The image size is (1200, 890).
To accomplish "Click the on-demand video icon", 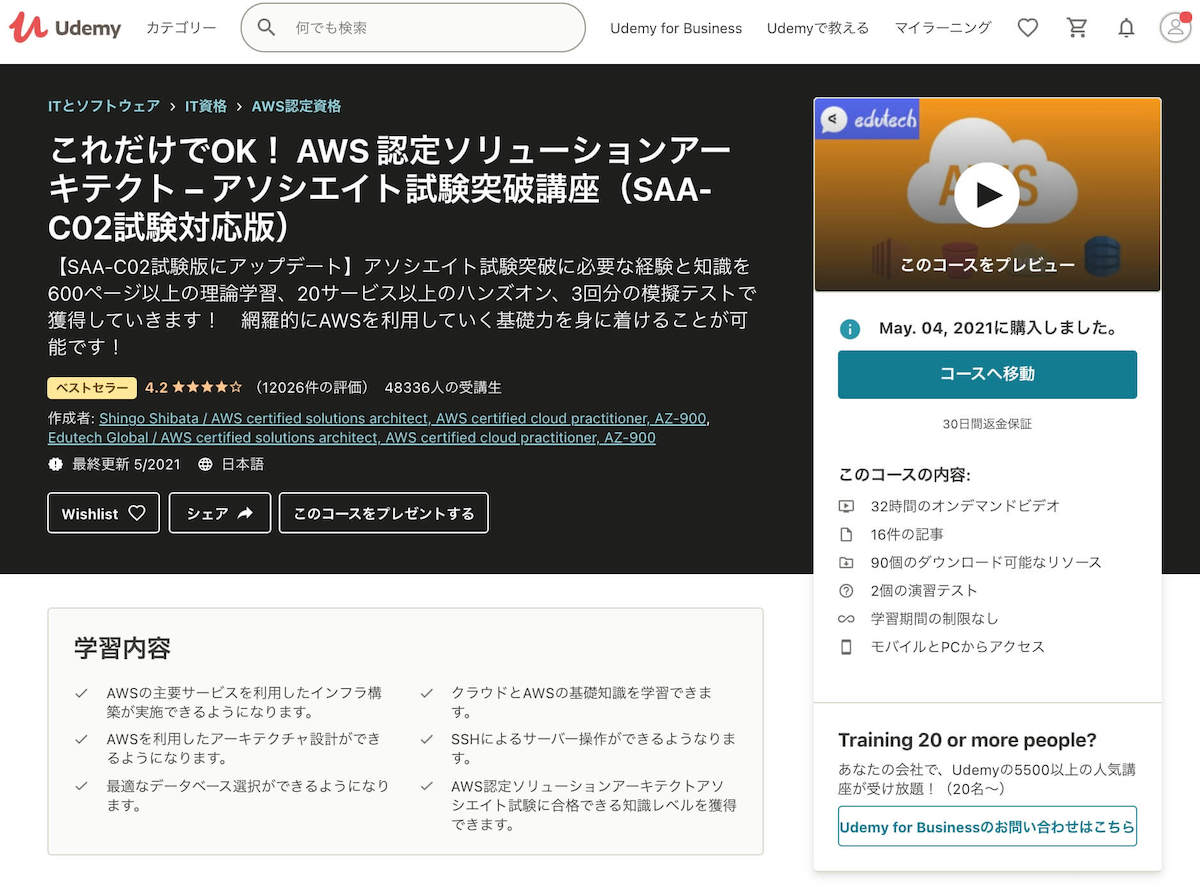I will point(847,506).
